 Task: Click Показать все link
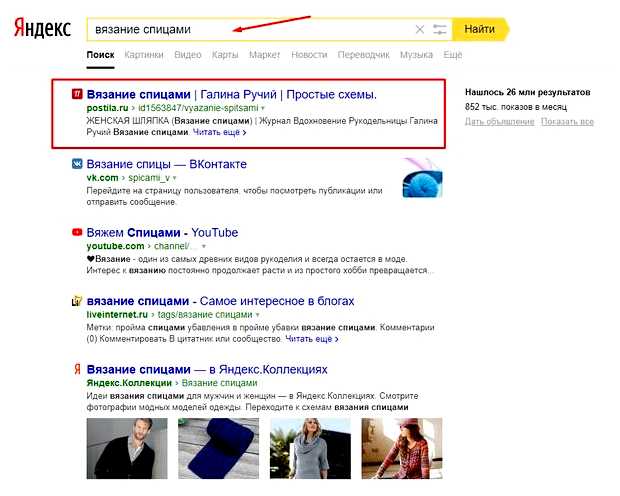(x=567, y=121)
